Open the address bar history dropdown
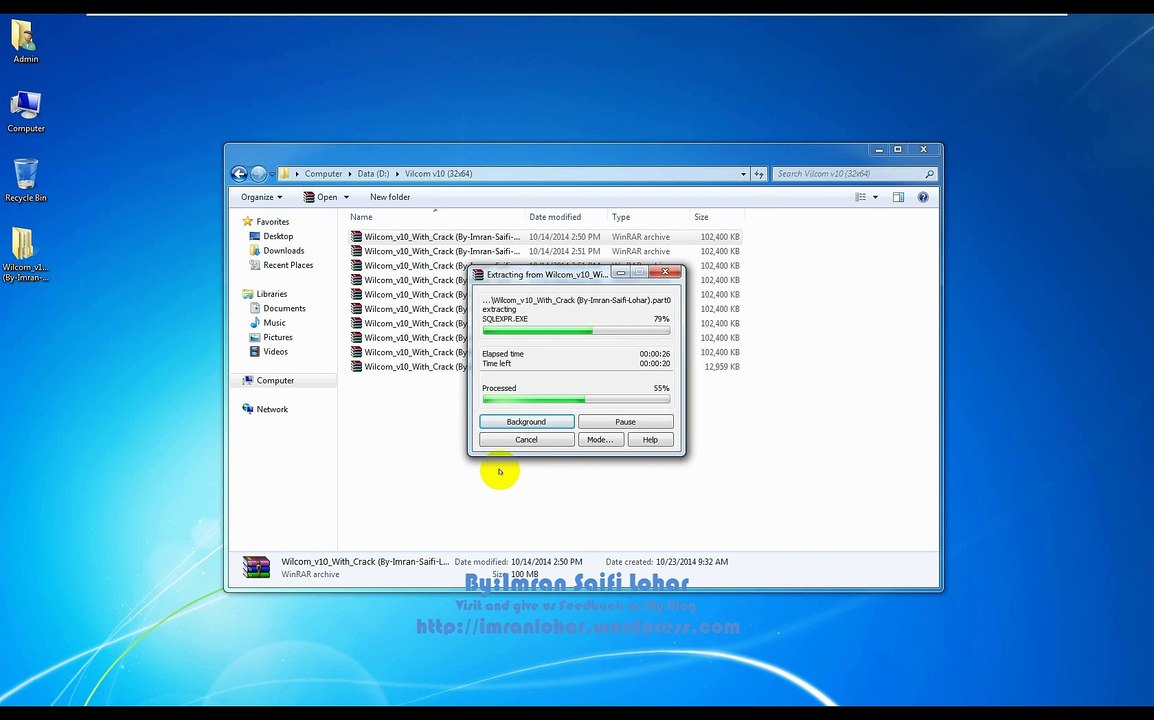Screen dimensions: 1154x720 coord(743,174)
